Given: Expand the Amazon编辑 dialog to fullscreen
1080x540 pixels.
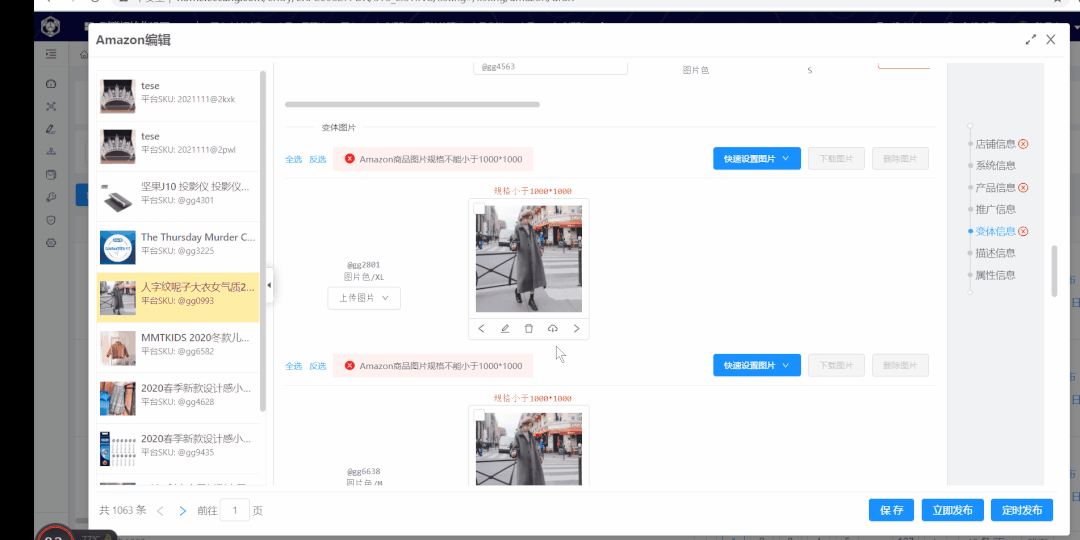Looking at the screenshot, I should (1030, 40).
